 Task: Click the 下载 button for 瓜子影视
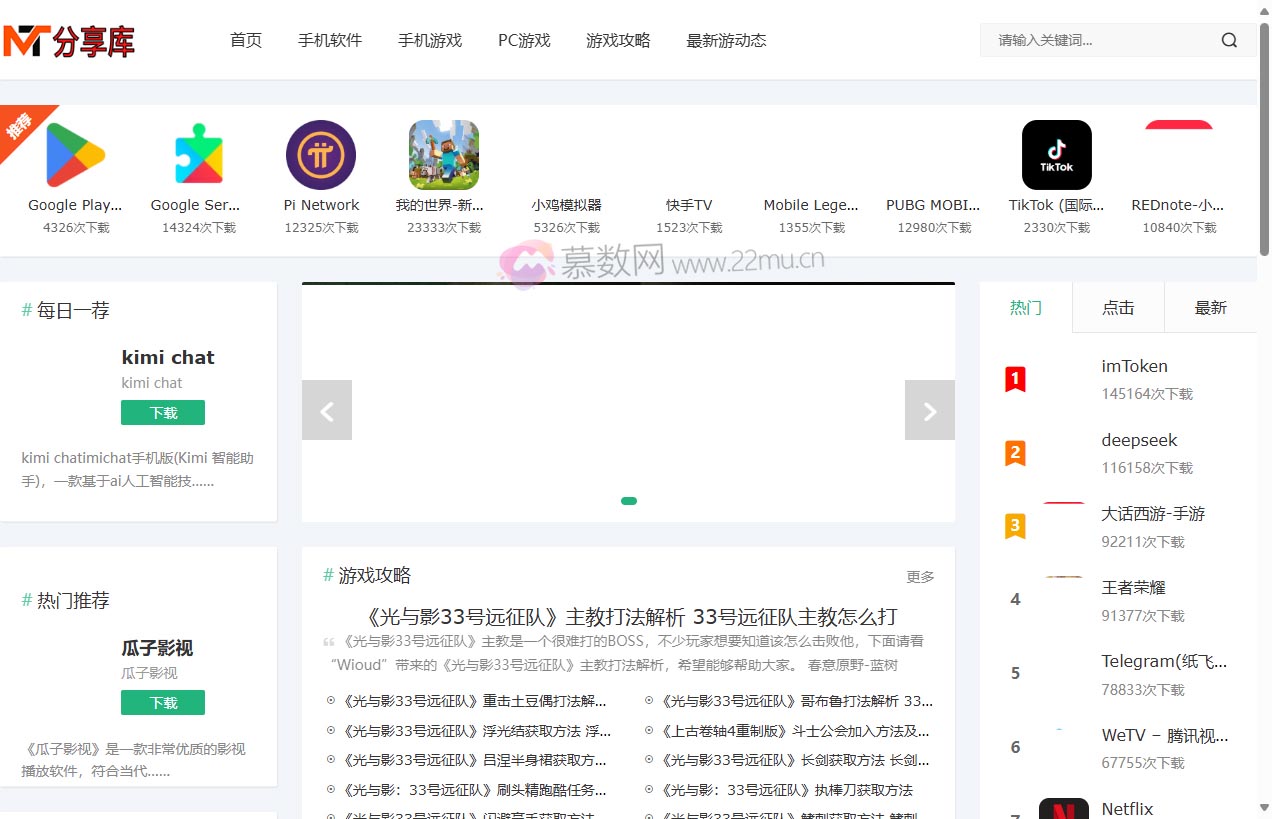163,703
